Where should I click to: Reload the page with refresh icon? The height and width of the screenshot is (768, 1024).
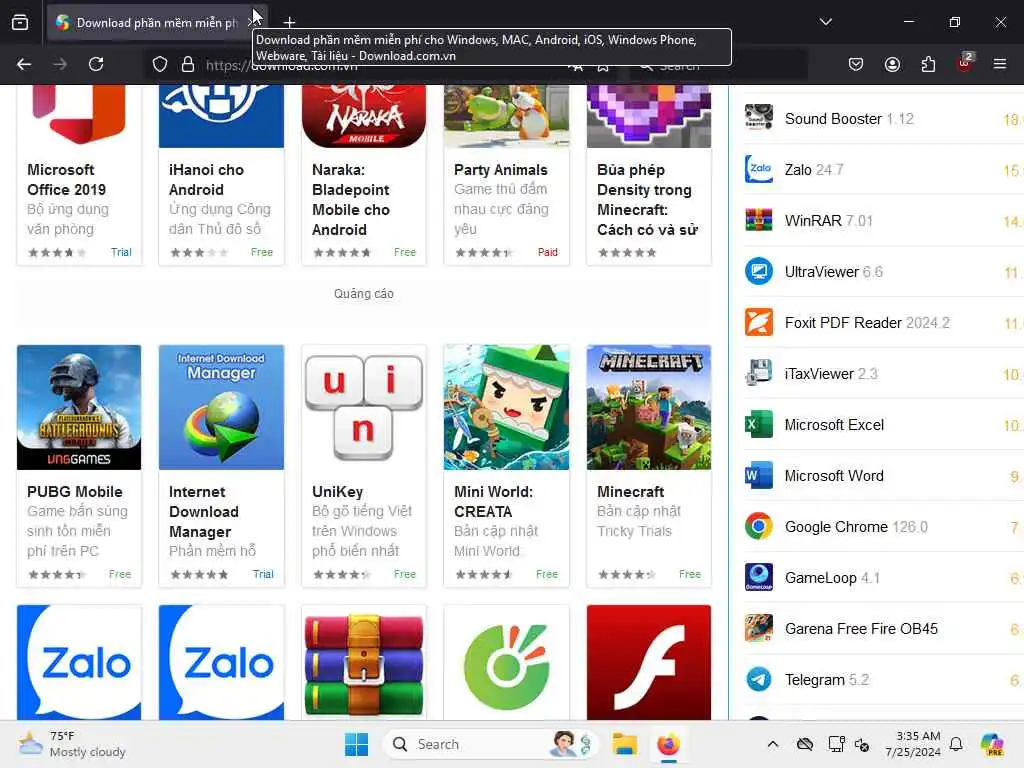point(96,64)
